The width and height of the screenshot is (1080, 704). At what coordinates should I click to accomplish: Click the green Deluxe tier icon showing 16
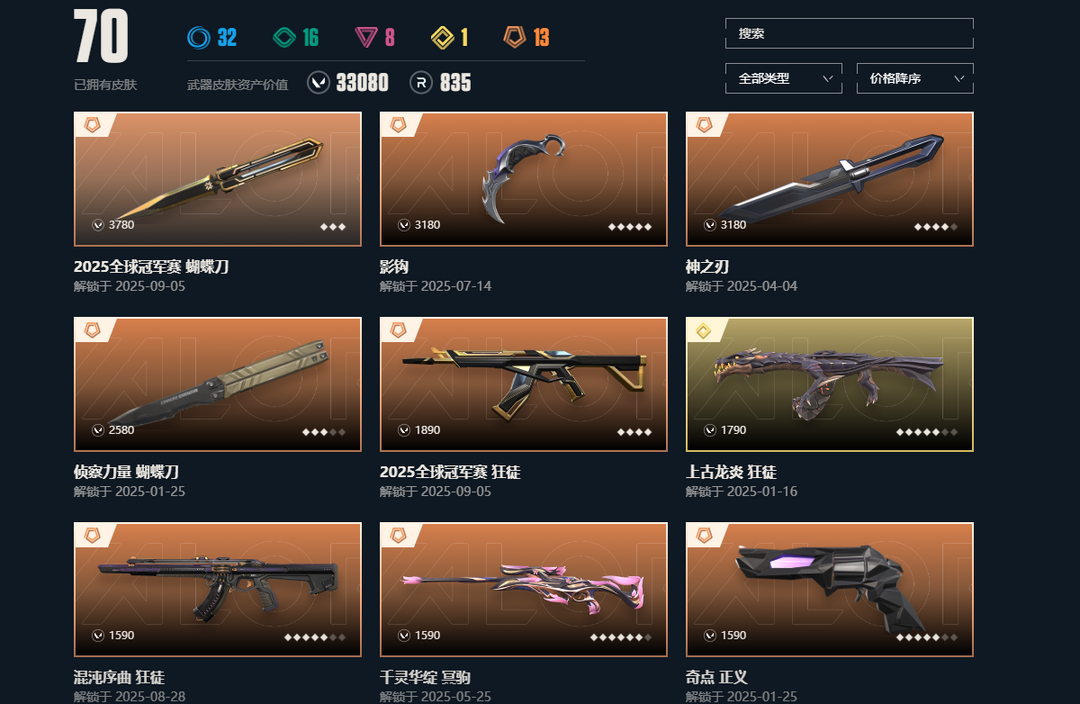(x=284, y=37)
